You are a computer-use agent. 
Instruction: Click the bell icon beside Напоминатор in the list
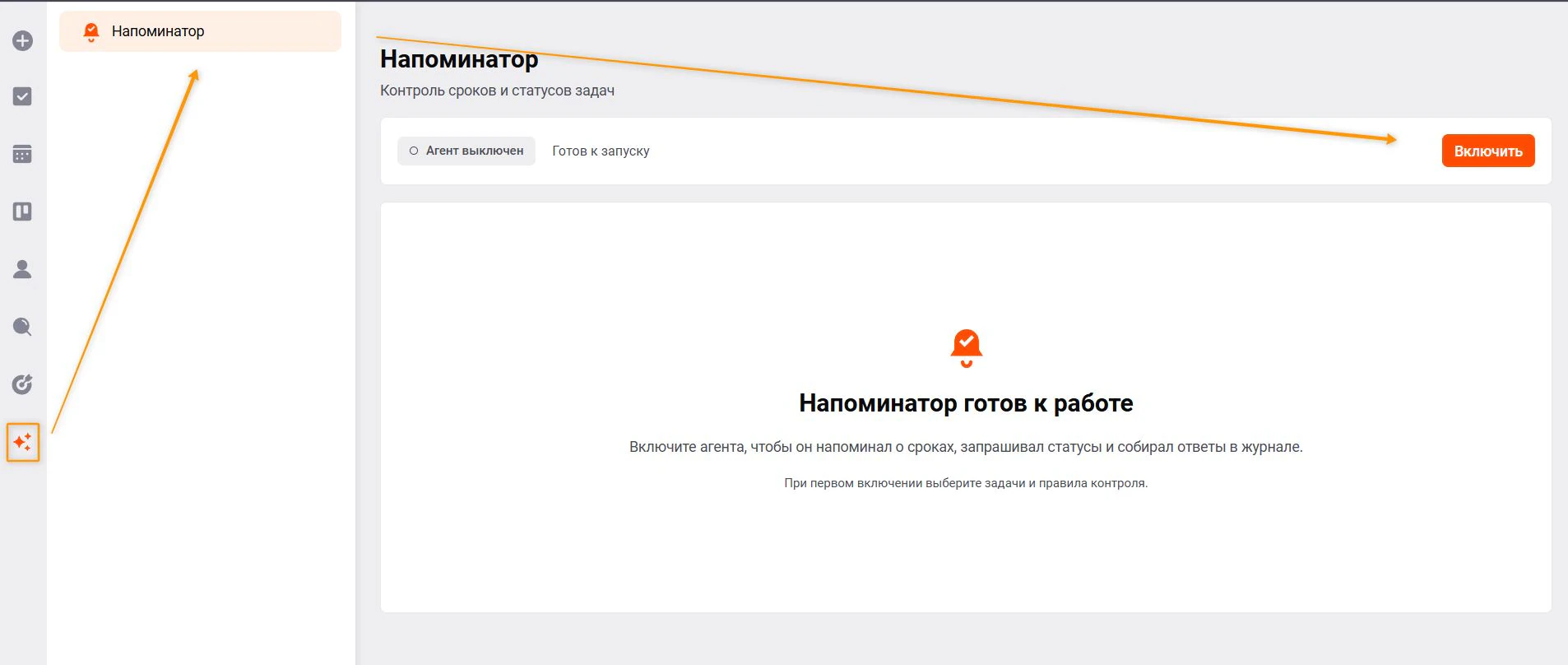click(91, 32)
